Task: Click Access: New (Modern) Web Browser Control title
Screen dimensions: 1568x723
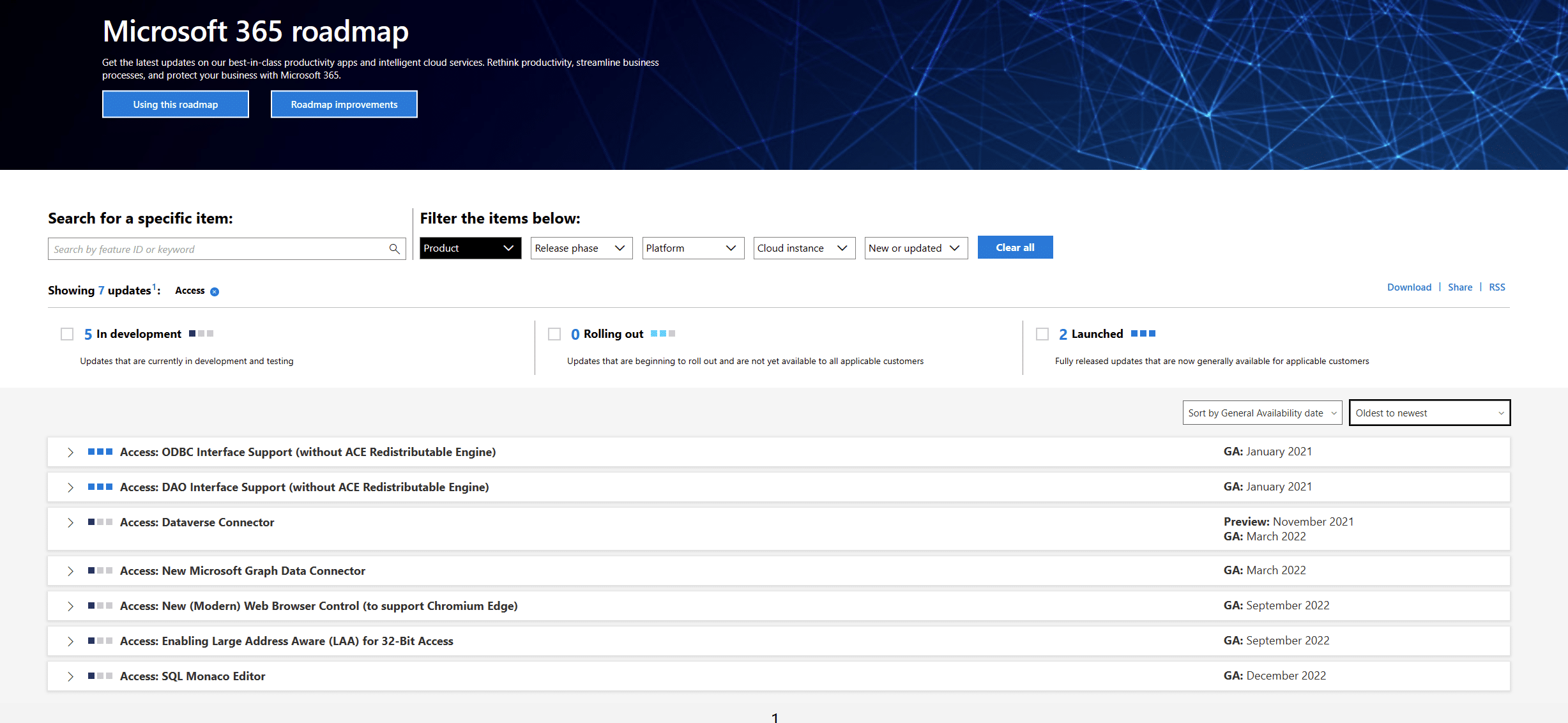Action: coord(319,605)
